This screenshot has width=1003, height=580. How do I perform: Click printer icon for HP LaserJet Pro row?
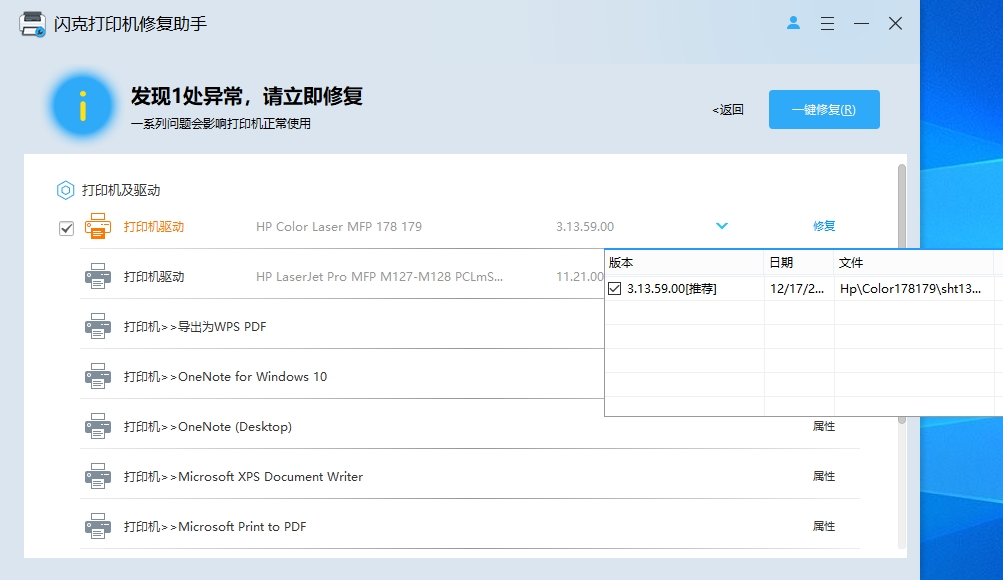[97, 276]
